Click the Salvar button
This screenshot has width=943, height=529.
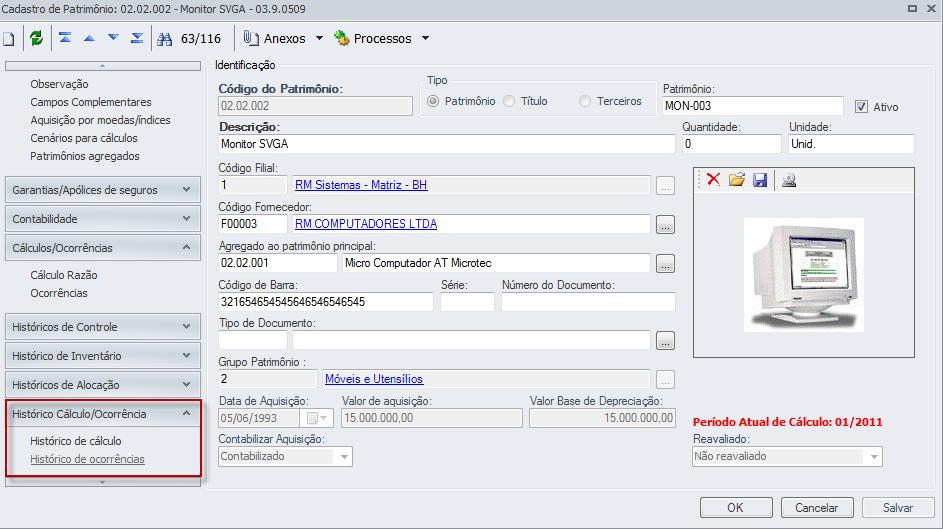tap(898, 508)
